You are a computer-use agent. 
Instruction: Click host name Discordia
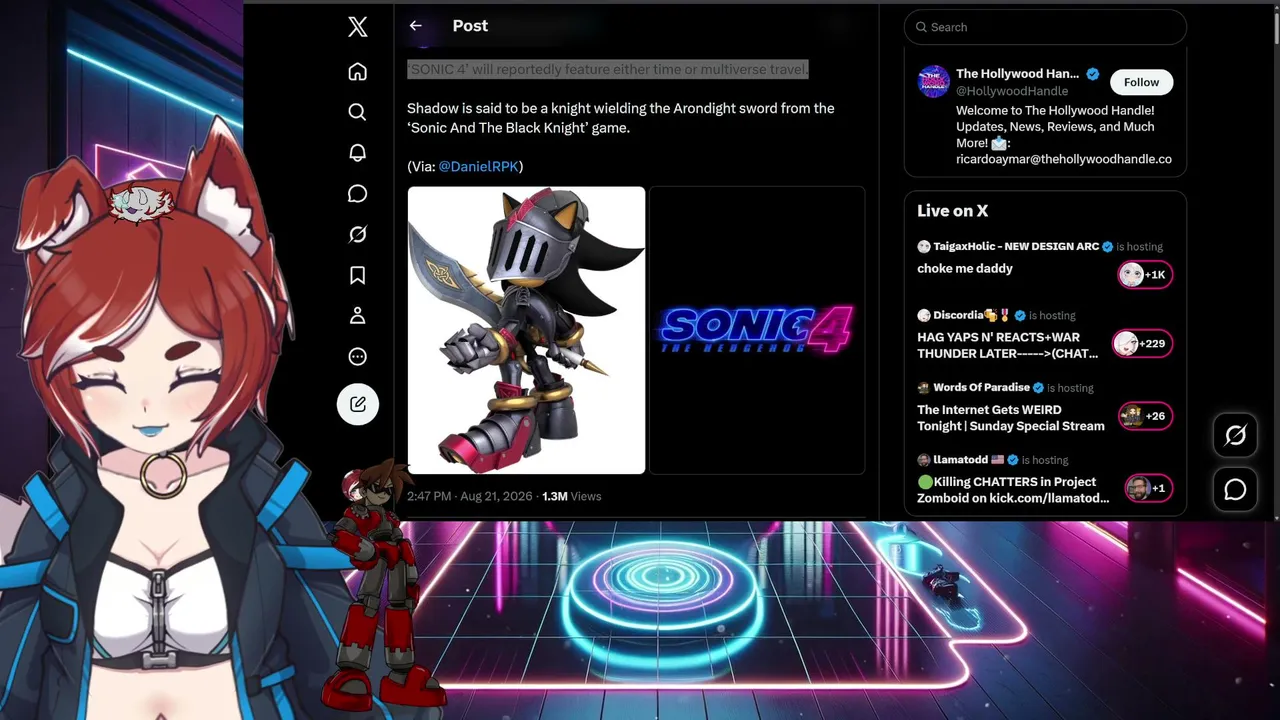click(958, 315)
